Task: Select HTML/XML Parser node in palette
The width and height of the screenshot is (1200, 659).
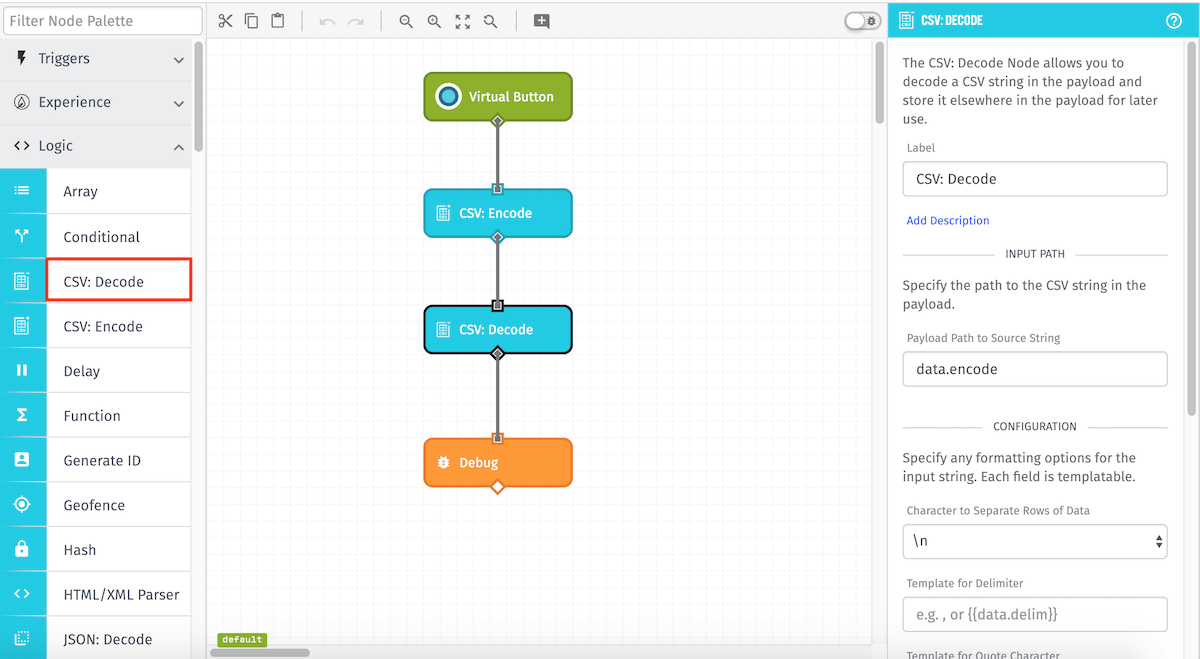Action: pyautogui.click(x=118, y=594)
